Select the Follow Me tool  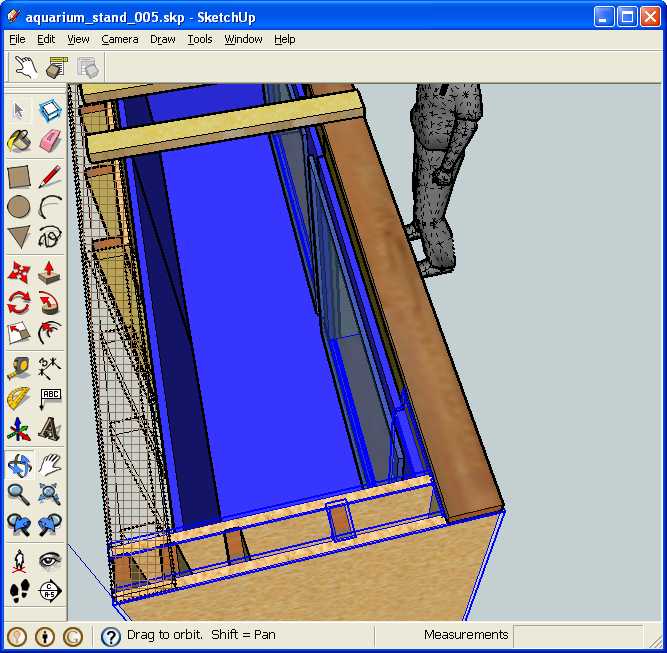50,302
